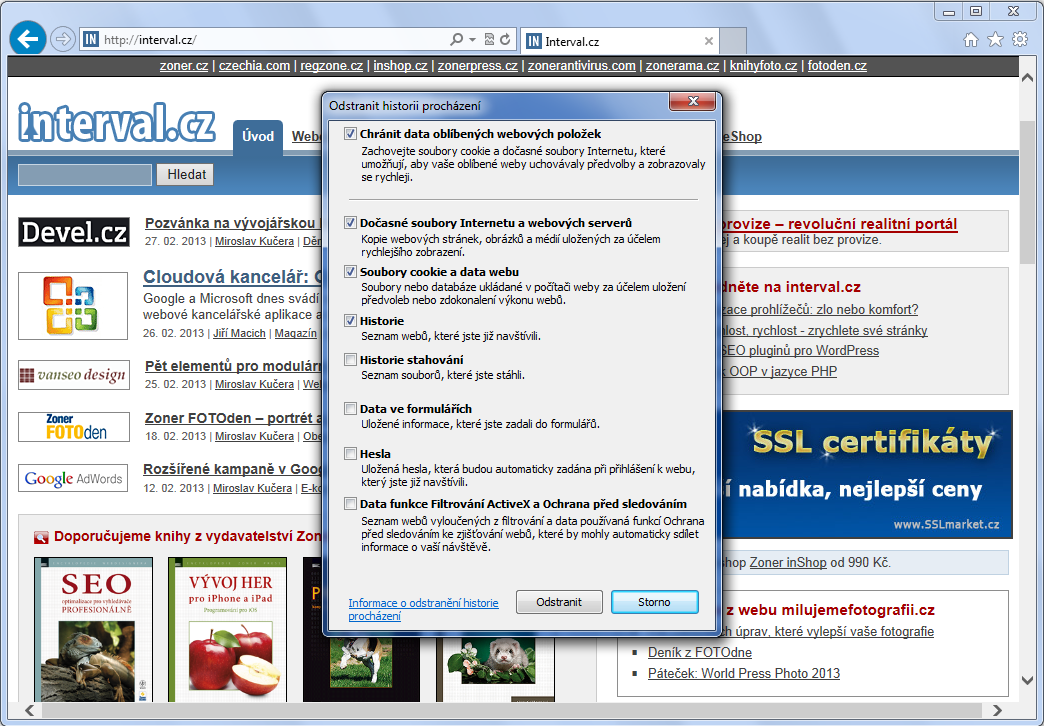Open SEO pluginů pro WordPress link
1044x726 pixels.
[800, 351]
